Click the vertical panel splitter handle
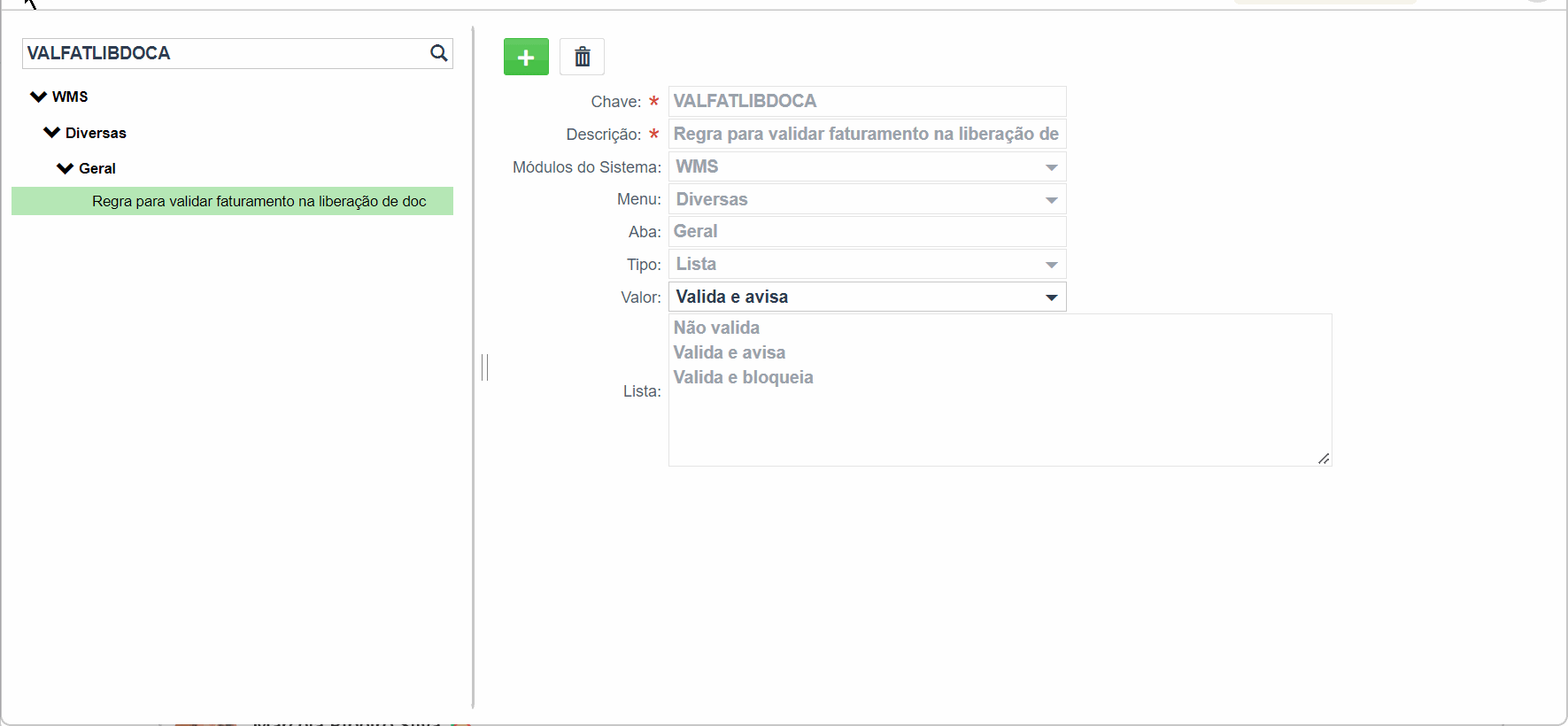The height and width of the screenshot is (726, 1568). coord(484,367)
